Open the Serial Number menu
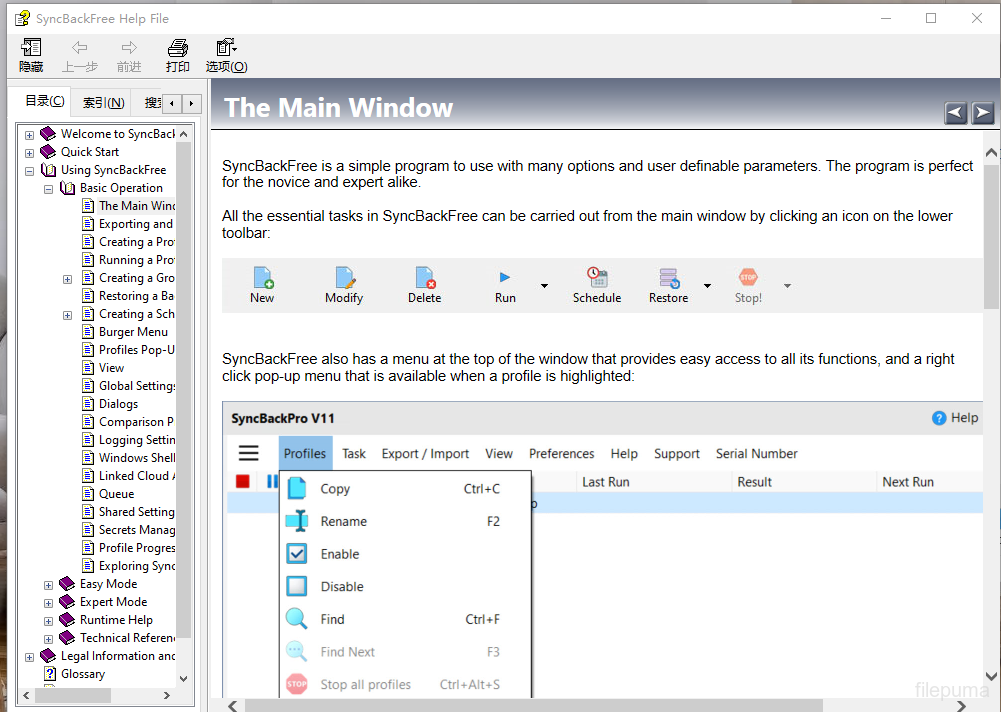The image size is (1001, 712). point(756,453)
